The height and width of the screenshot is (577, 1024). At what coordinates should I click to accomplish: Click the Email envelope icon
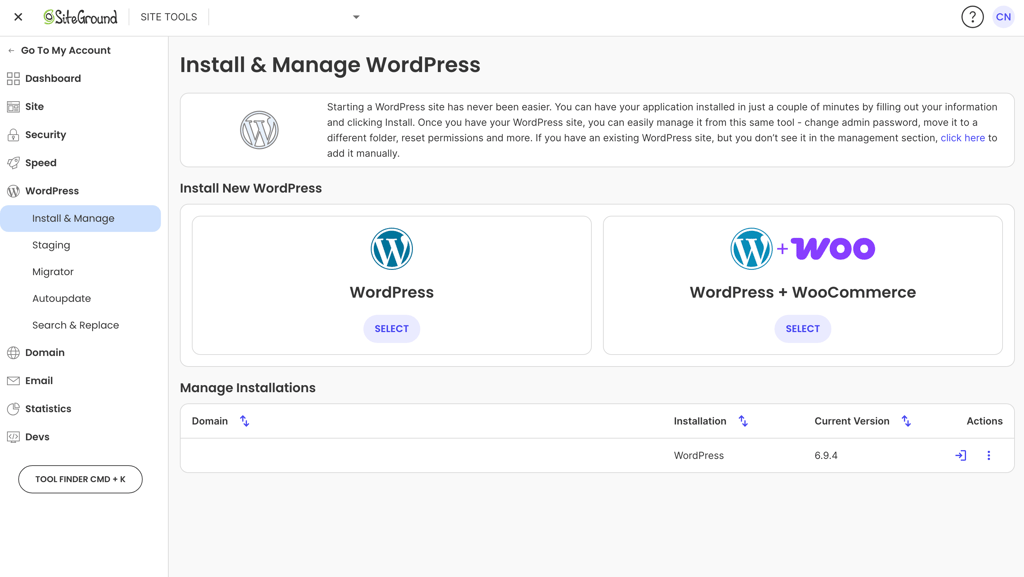coord(13,381)
